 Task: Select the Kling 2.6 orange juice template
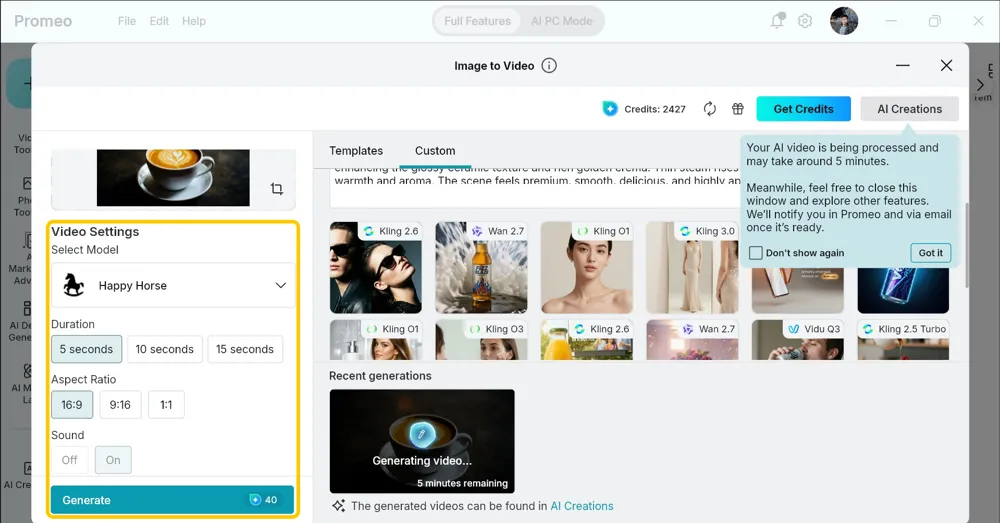(x=587, y=340)
